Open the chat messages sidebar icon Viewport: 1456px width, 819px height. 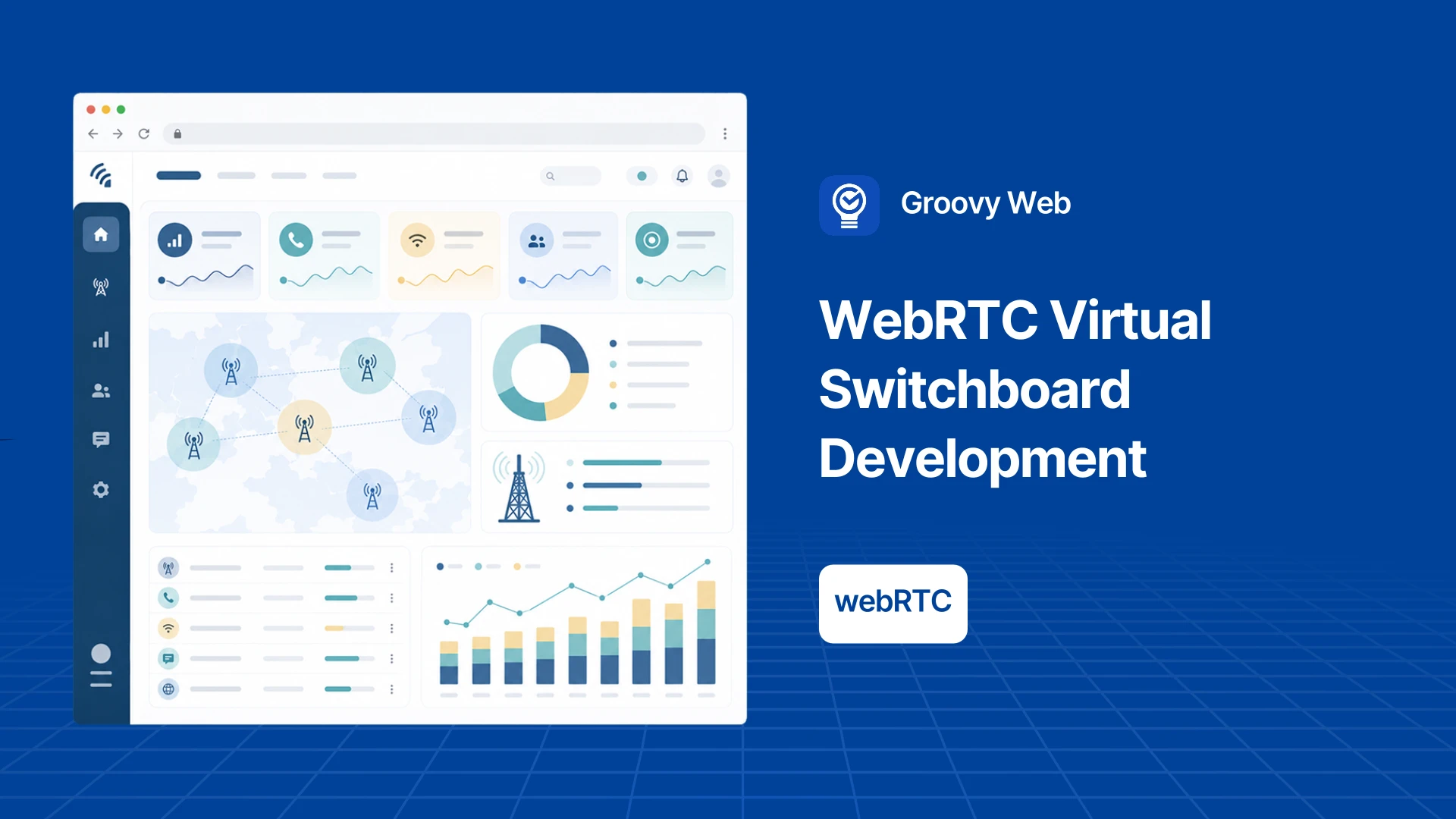click(x=101, y=440)
